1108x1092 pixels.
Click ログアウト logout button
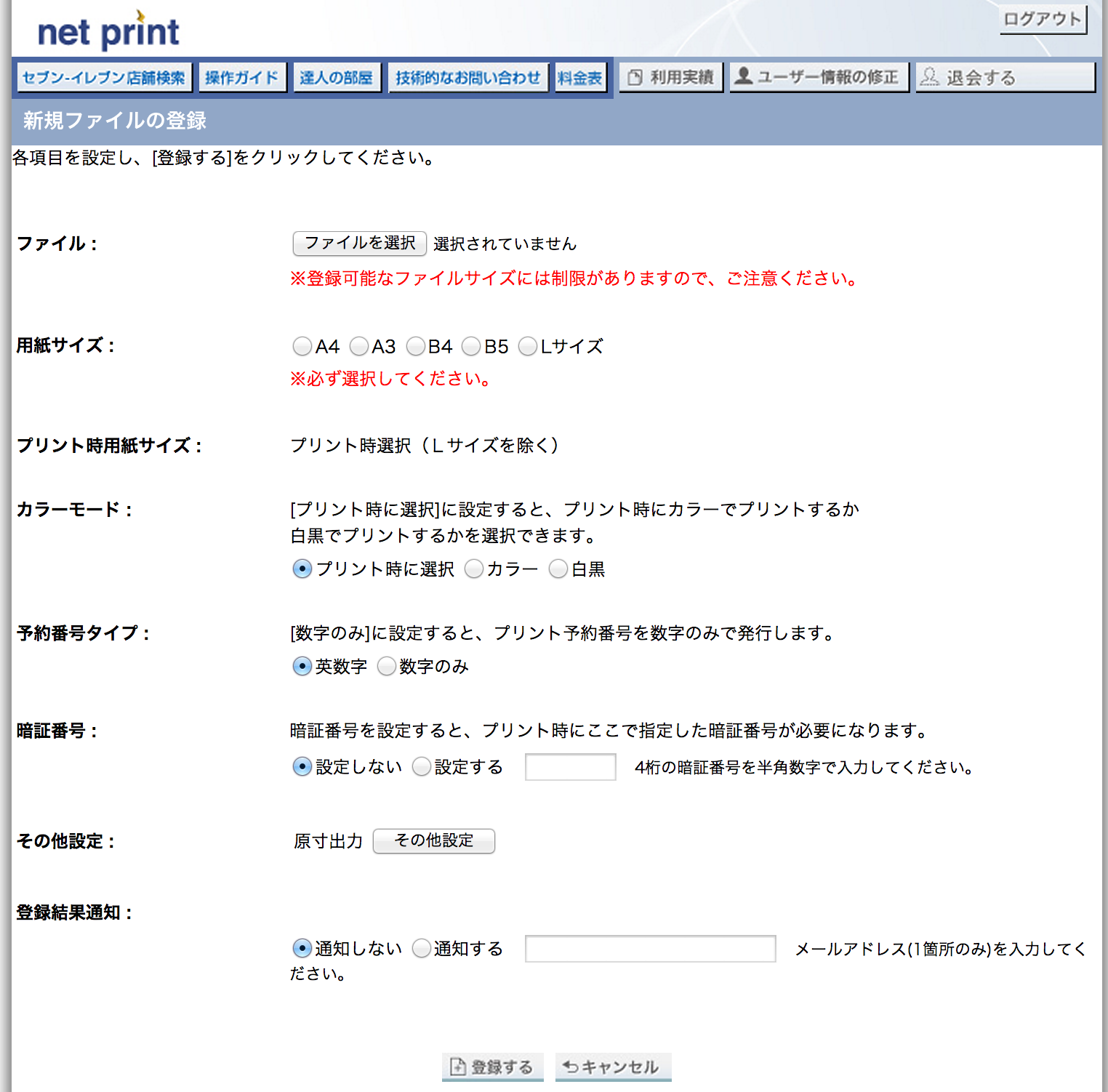pos(1043,20)
